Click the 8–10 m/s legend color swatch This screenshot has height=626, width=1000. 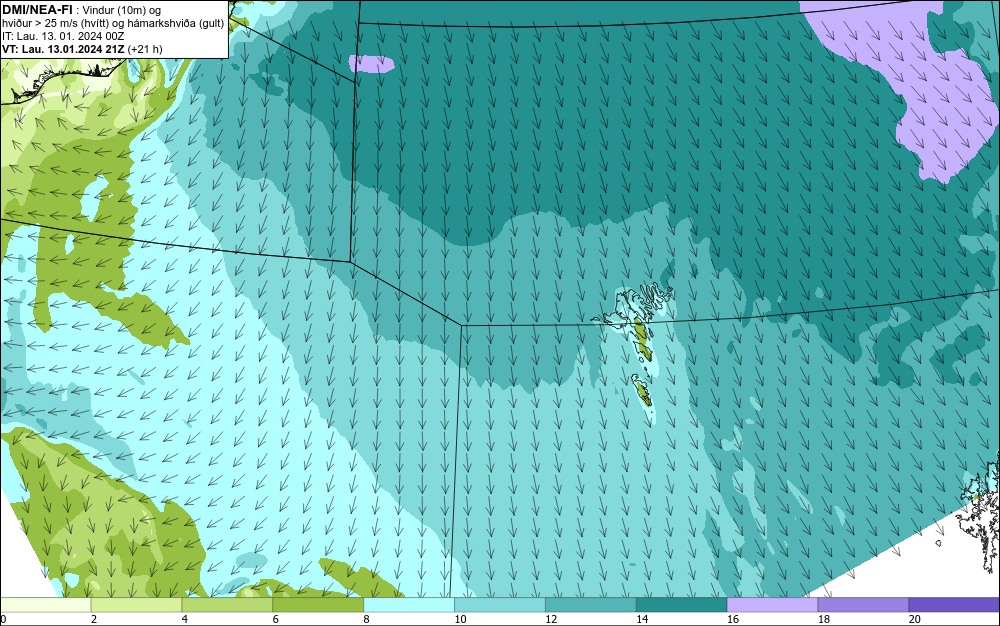409,604
